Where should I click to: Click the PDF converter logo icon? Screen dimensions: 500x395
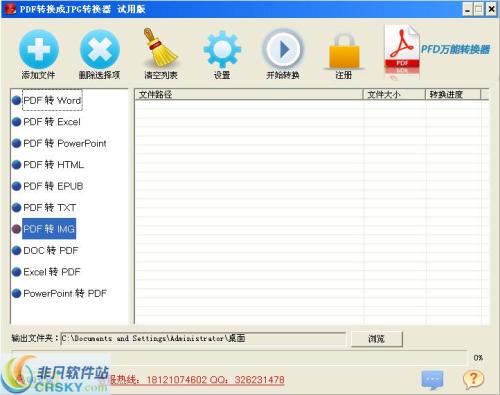pyautogui.click(x=401, y=51)
